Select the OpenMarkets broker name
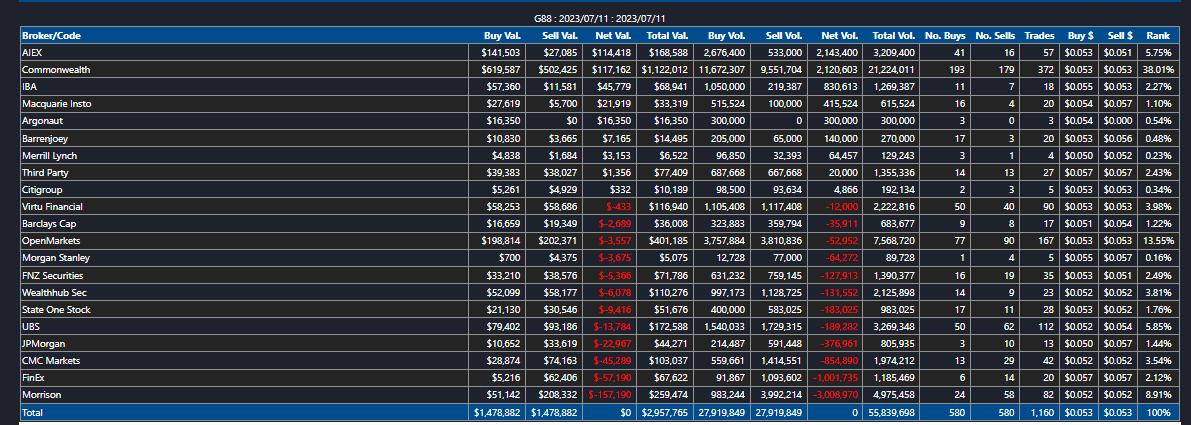1191x425 pixels. click(49, 241)
